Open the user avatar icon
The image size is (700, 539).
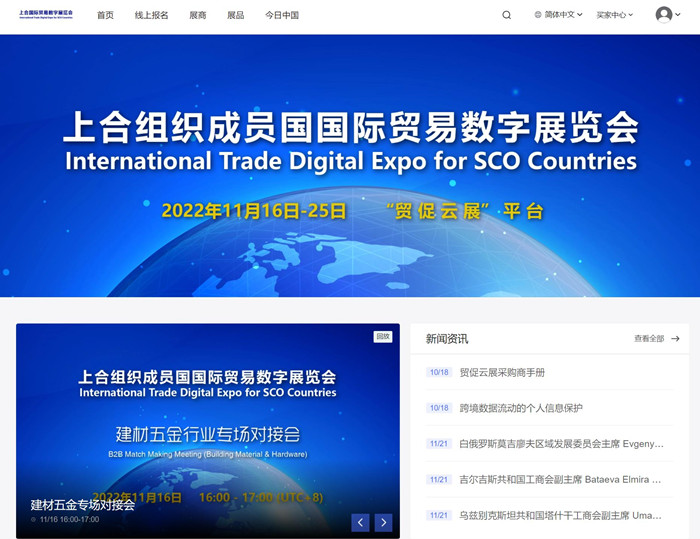[x=664, y=15]
